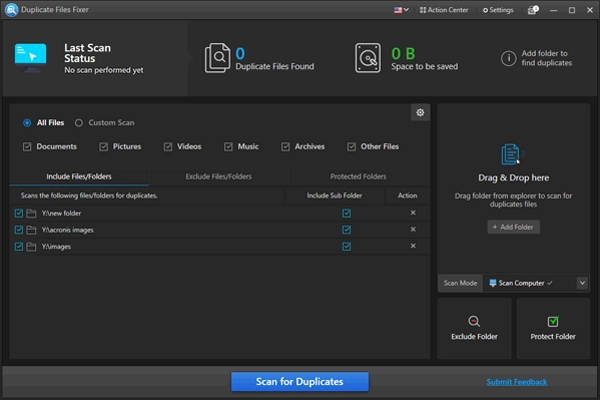Screen dimensions: 600x400
Task: Select the Y:\new folder entry text
Action: 61,213
